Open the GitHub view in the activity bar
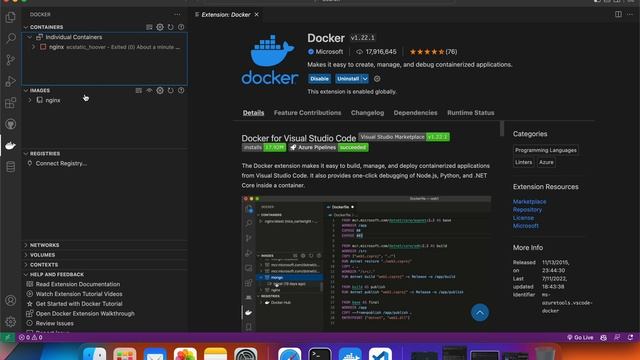The width and height of the screenshot is (640, 360). pyautogui.click(x=11, y=124)
